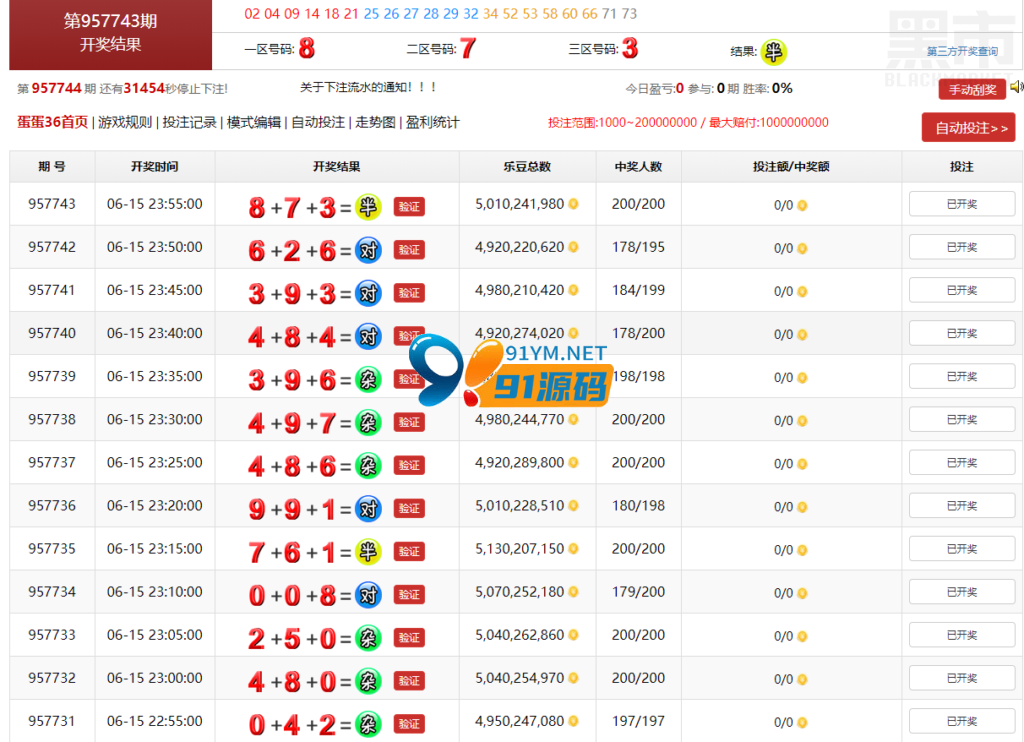Click the 杂 result badge in row 957738
1024x742 pixels.
point(368,423)
